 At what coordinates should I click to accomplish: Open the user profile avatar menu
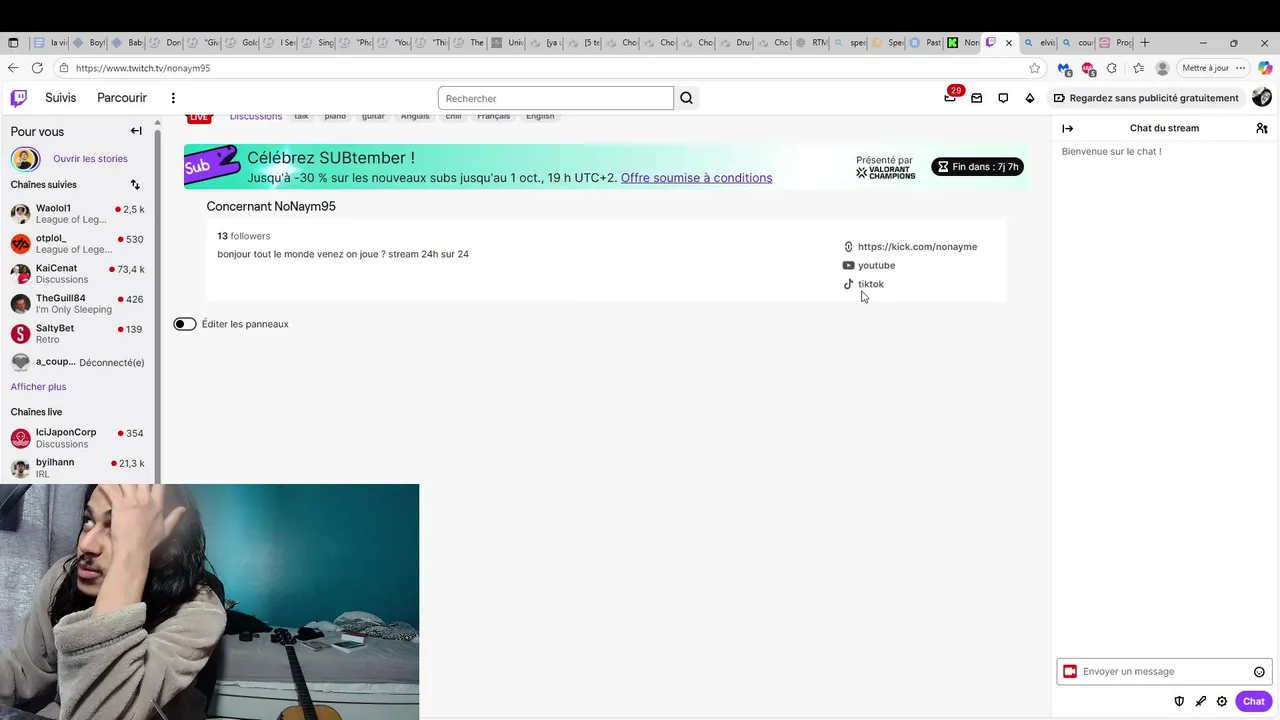(x=1262, y=97)
